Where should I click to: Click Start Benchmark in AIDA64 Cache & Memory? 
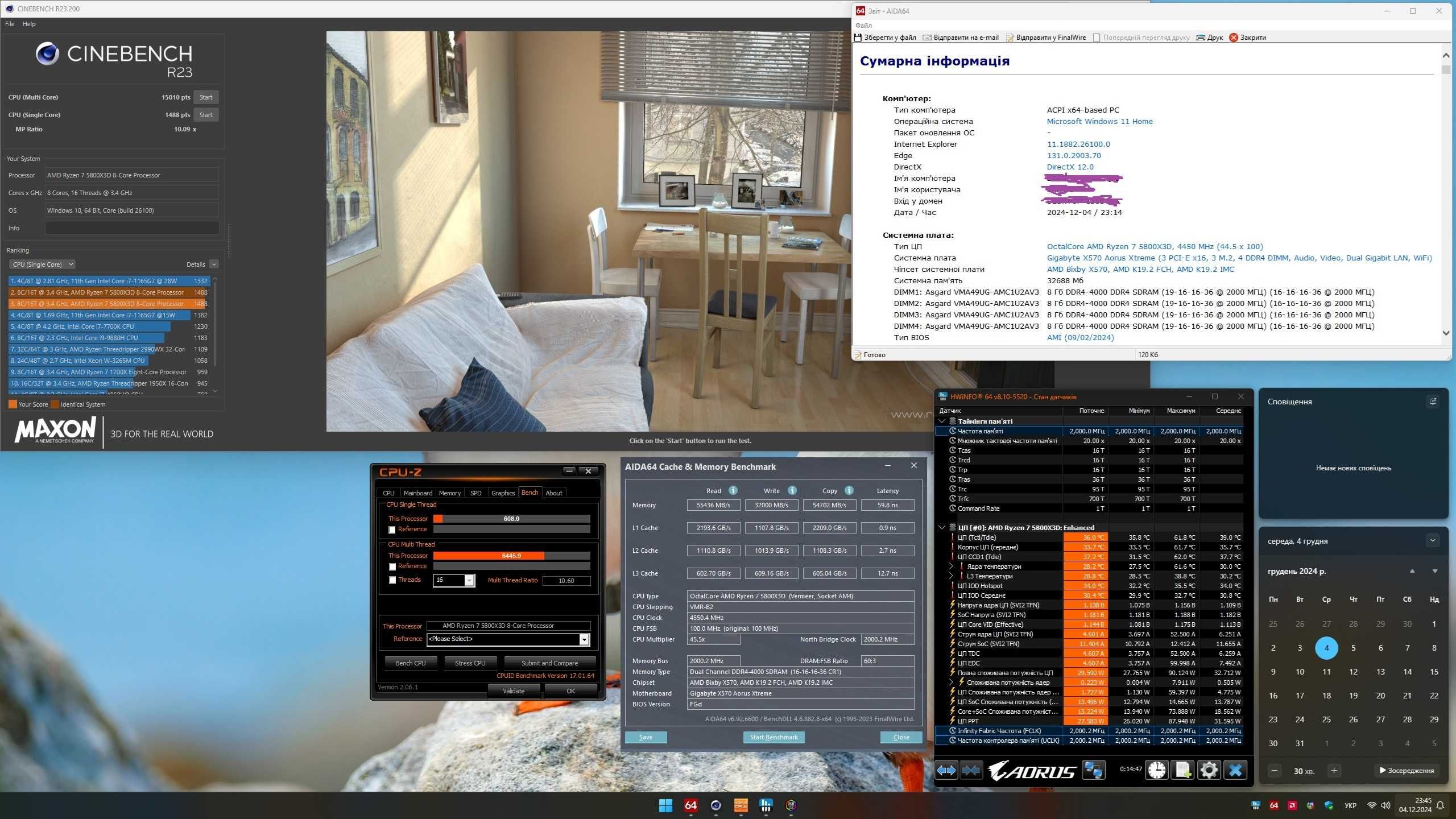(x=773, y=738)
